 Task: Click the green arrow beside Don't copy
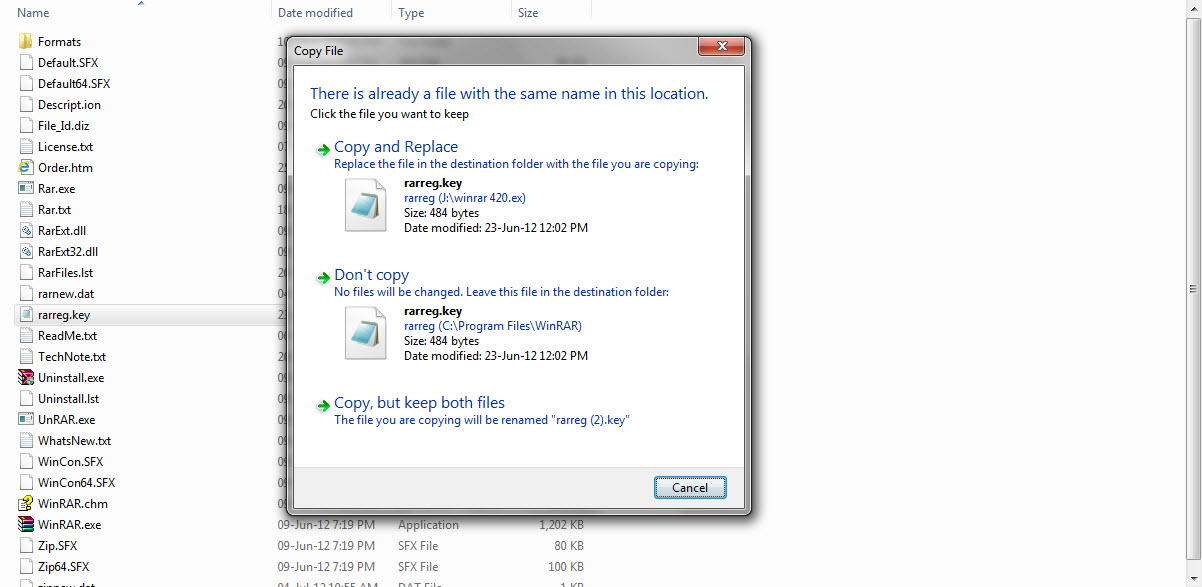coord(323,278)
